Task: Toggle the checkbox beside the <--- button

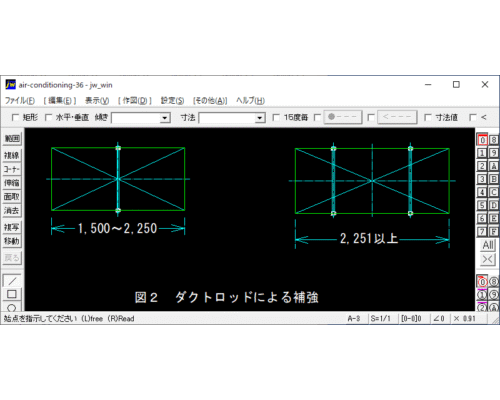Action: [371, 117]
